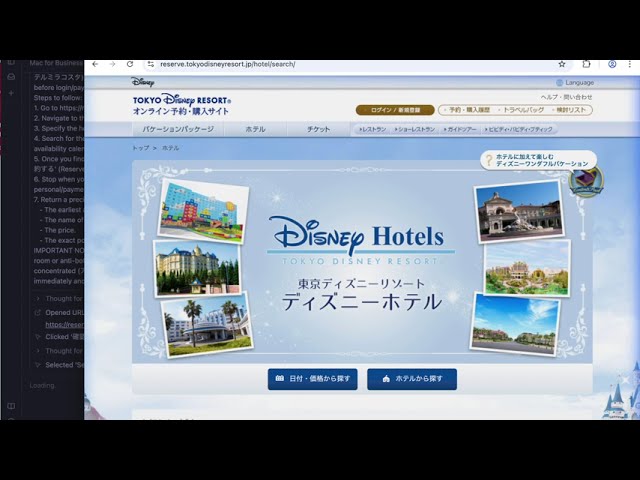The height and width of the screenshot is (480, 640).
Task: Open the ヘルプ・問い合わせ link
Action: point(566,97)
